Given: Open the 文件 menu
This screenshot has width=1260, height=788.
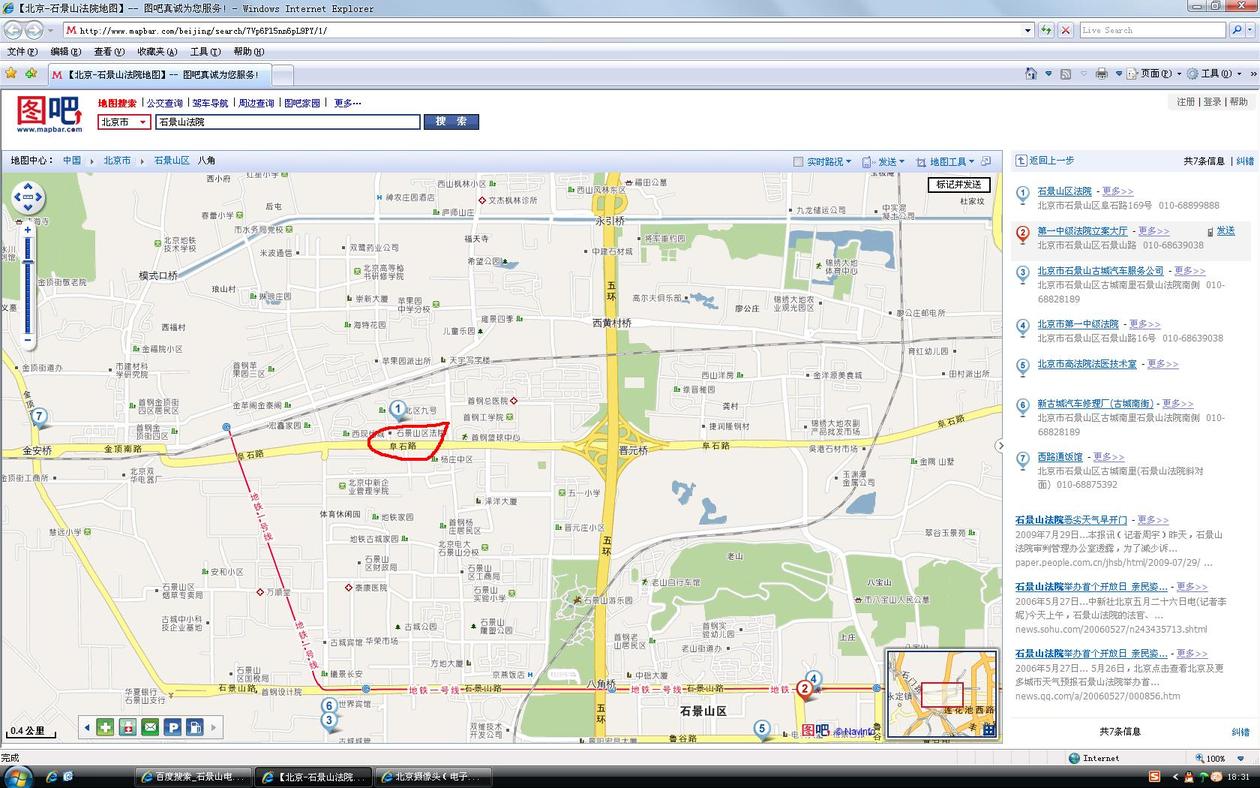Looking at the screenshot, I should click(x=22, y=52).
